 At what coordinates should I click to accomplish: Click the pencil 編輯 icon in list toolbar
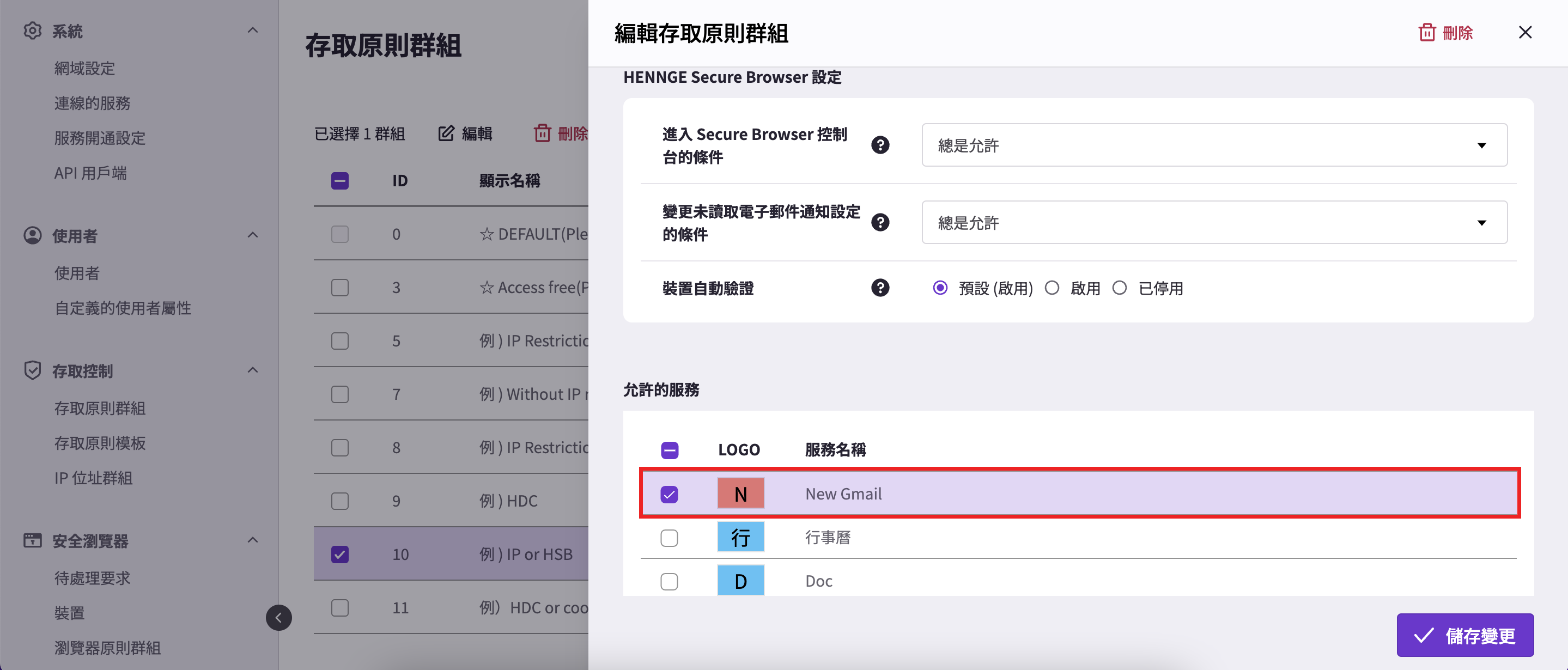[x=446, y=133]
